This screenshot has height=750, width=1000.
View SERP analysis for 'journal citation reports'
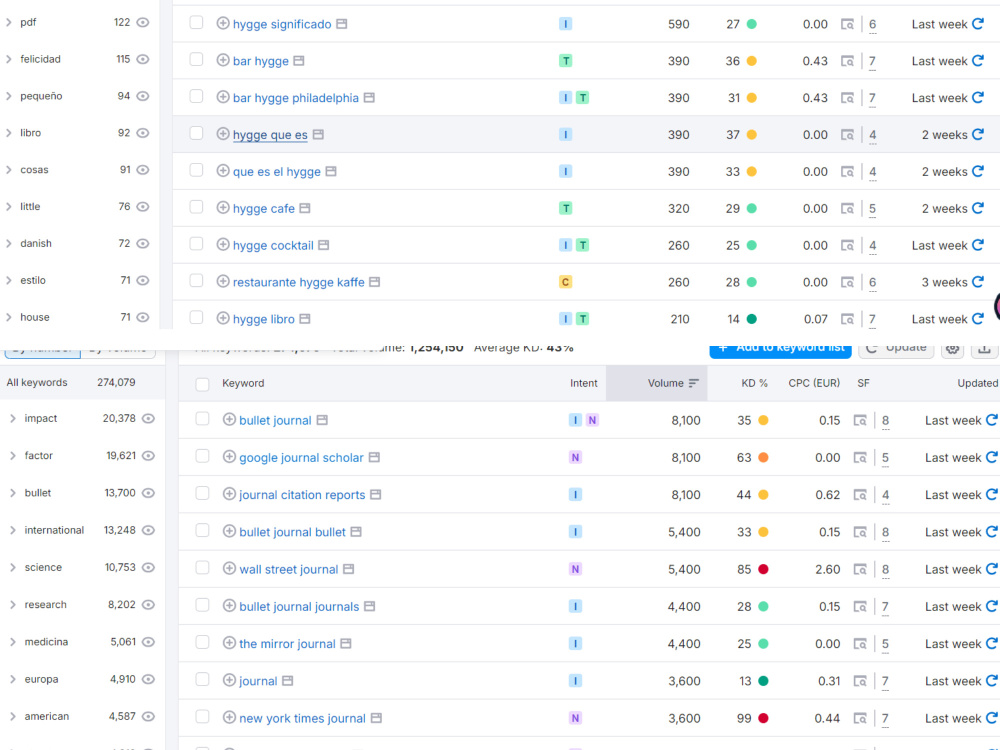pos(860,495)
